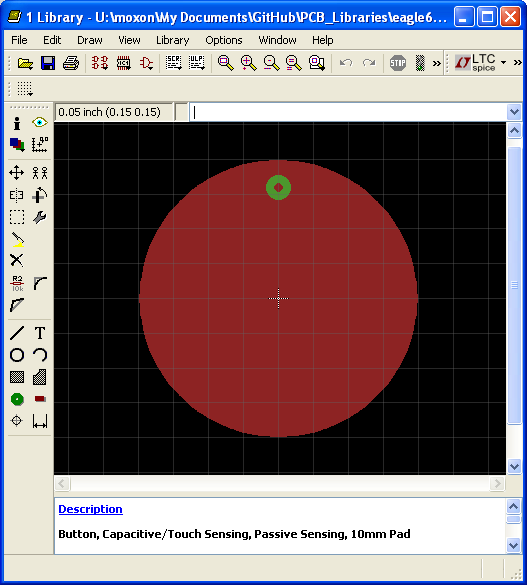Select the Polygon tool
Screen dimensions: 527x585
40,377
